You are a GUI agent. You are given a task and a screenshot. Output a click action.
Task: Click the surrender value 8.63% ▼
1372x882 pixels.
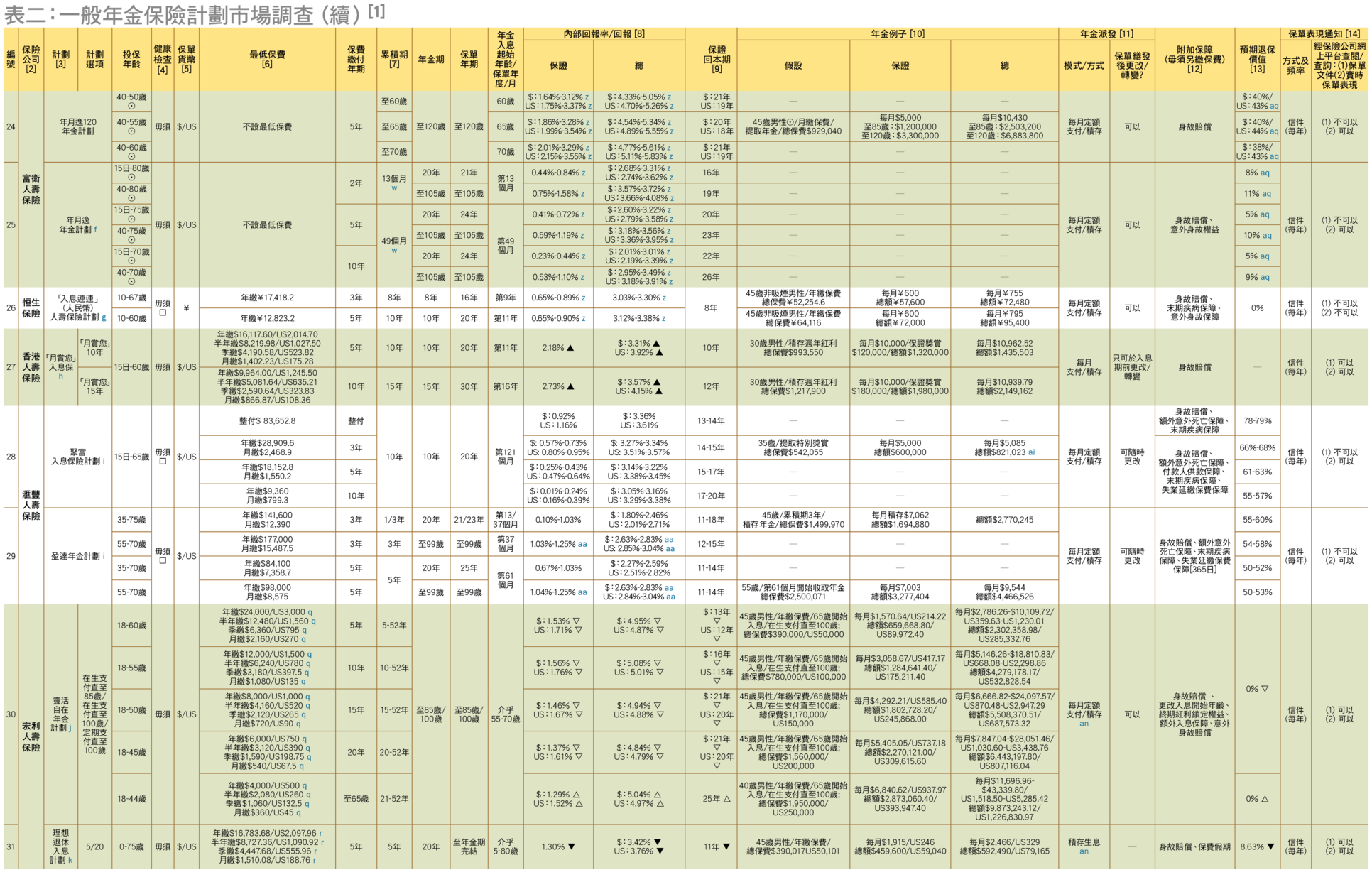[1257, 846]
